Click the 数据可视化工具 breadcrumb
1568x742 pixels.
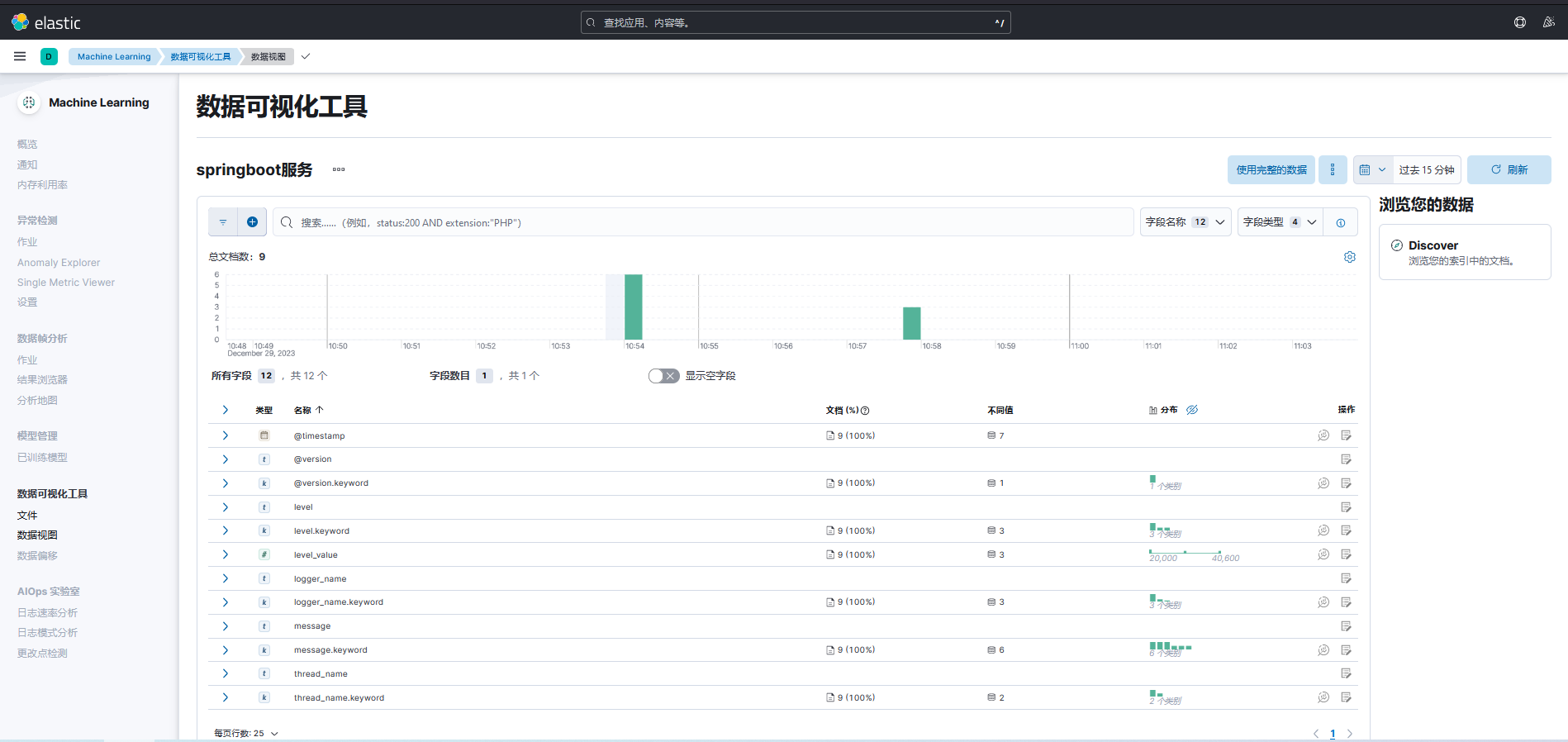pos(201,56)
